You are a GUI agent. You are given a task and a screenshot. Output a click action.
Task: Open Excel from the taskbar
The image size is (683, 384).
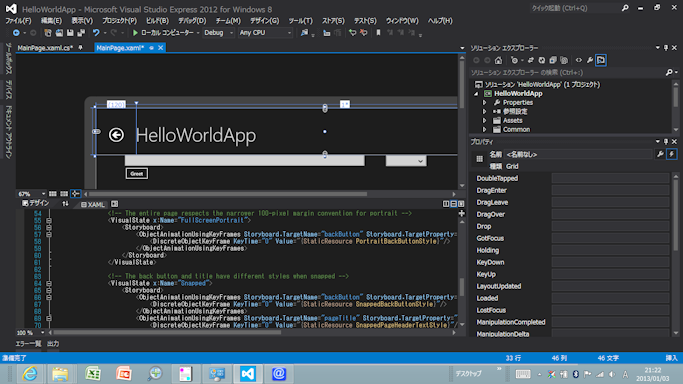click(x=92, y=374)
